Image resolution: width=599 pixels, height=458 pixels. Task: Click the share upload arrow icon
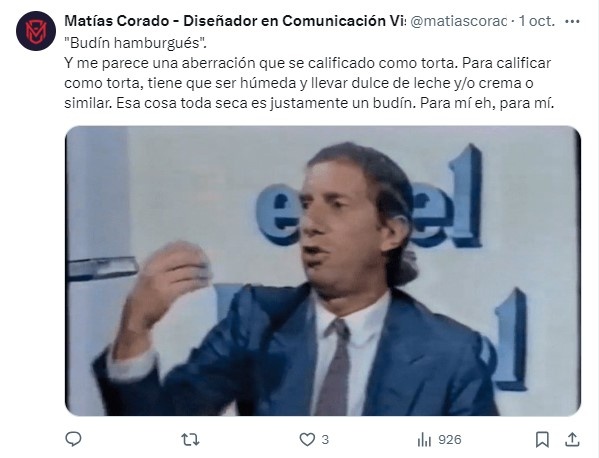(572, 439)
